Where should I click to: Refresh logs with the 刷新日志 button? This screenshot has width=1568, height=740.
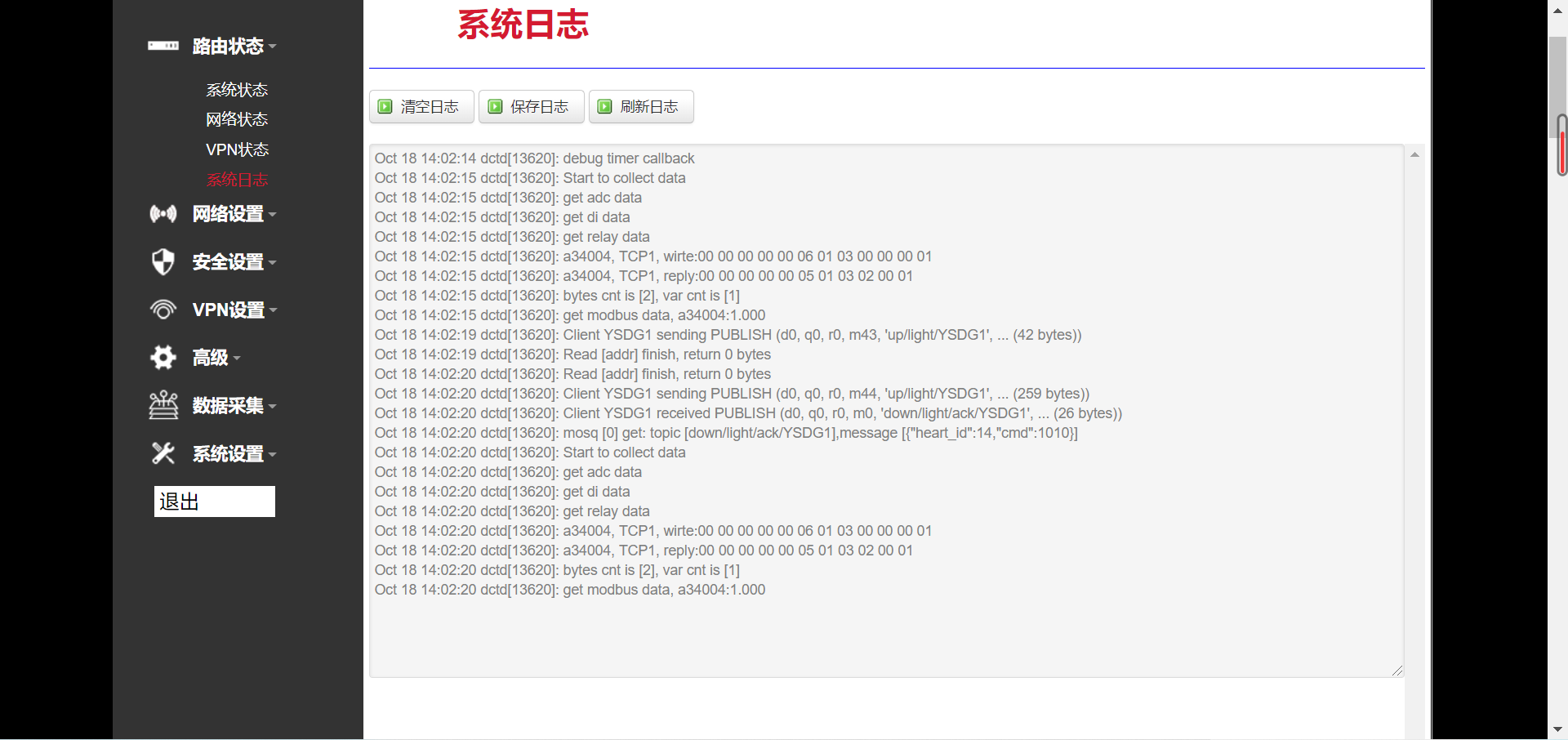(x=641, y=106)
